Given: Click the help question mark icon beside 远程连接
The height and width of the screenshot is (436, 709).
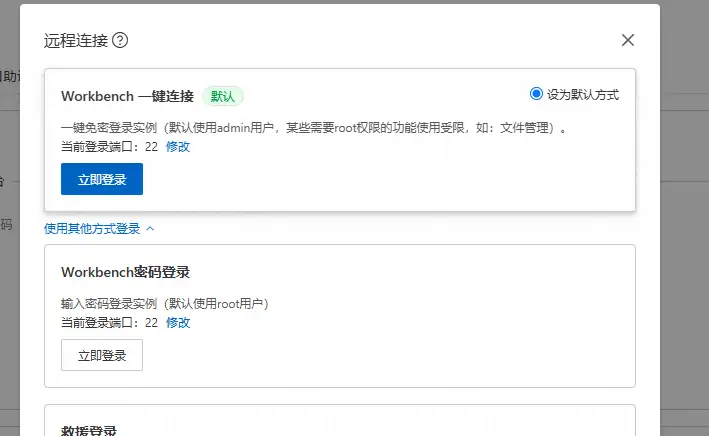Looking at the screenshot, I should click(120, 40).
